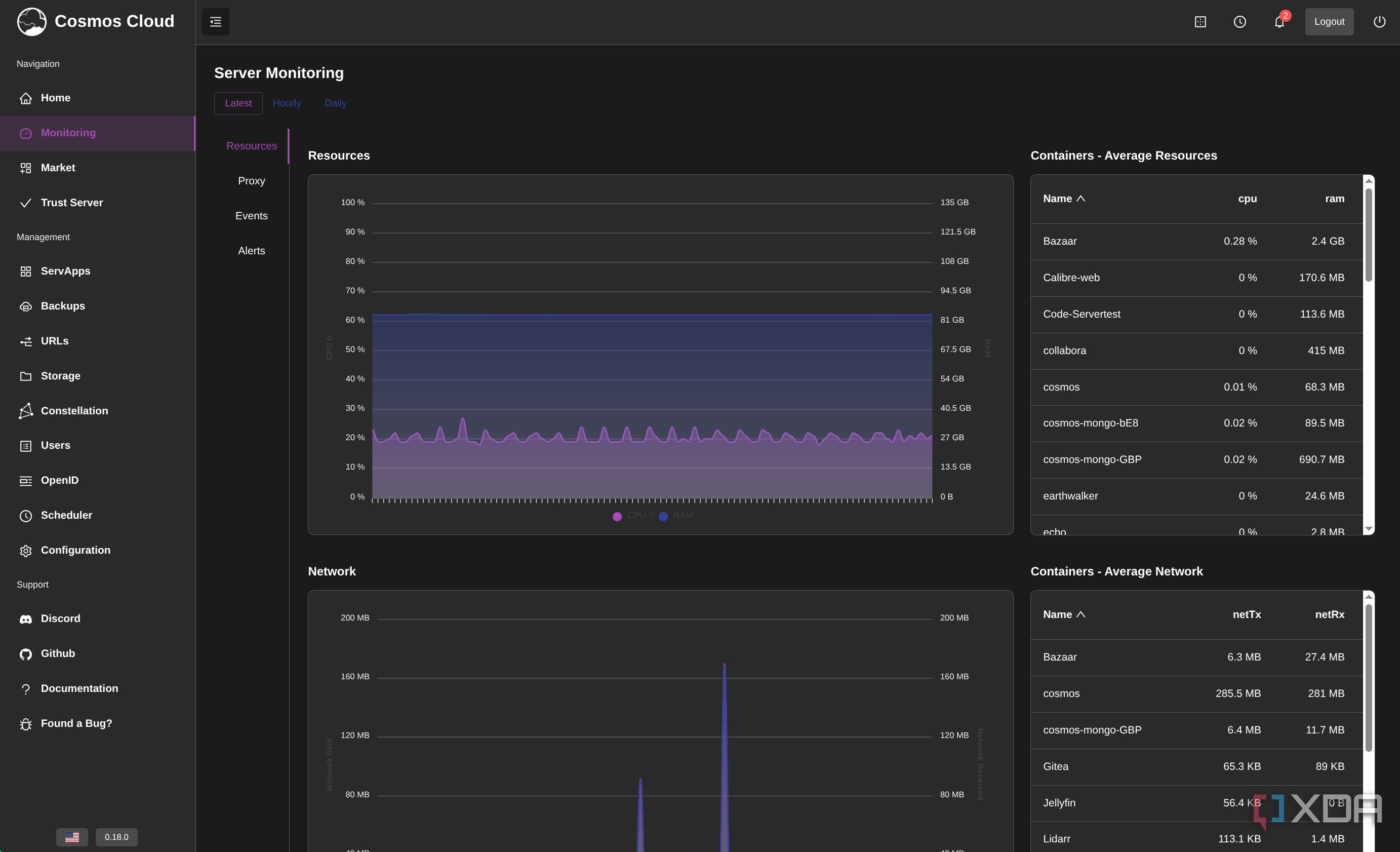The image size is (1400, 852).
Task: Toggle the CPU 0 legend series
Action: point(633,516)
